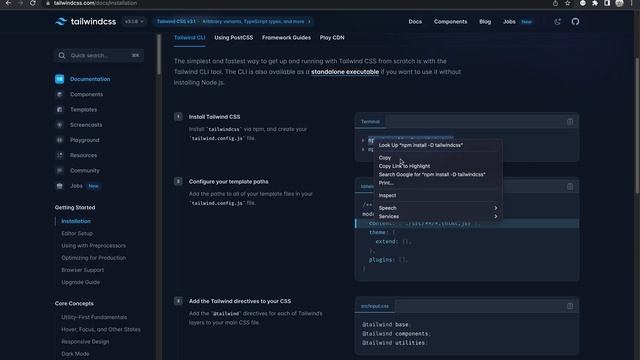Viewport: 640px width, 360px height.
Task: Open the Browser Support page
Action: [82, 270]
